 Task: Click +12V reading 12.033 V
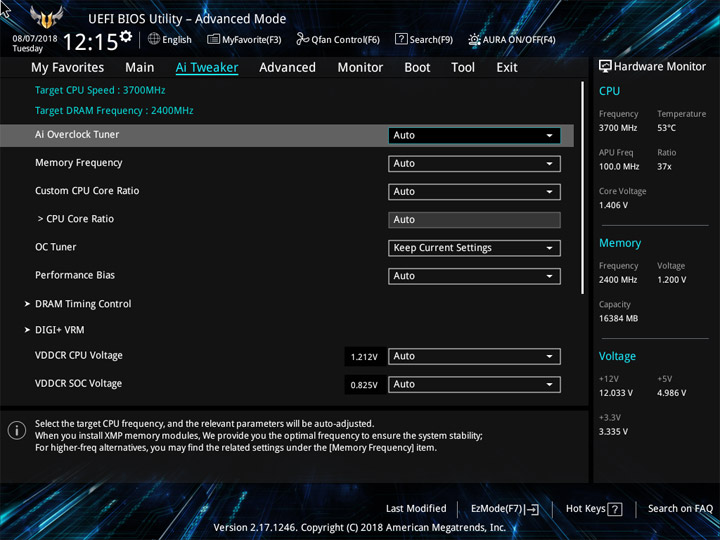click(x=616, y=393)
